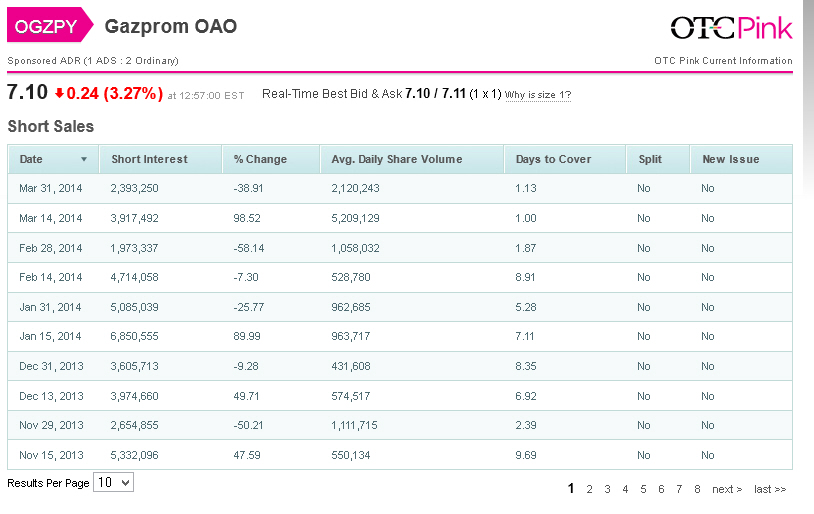Click the 'last >>' pagination link
814x514 pixels.
[770, 489]
